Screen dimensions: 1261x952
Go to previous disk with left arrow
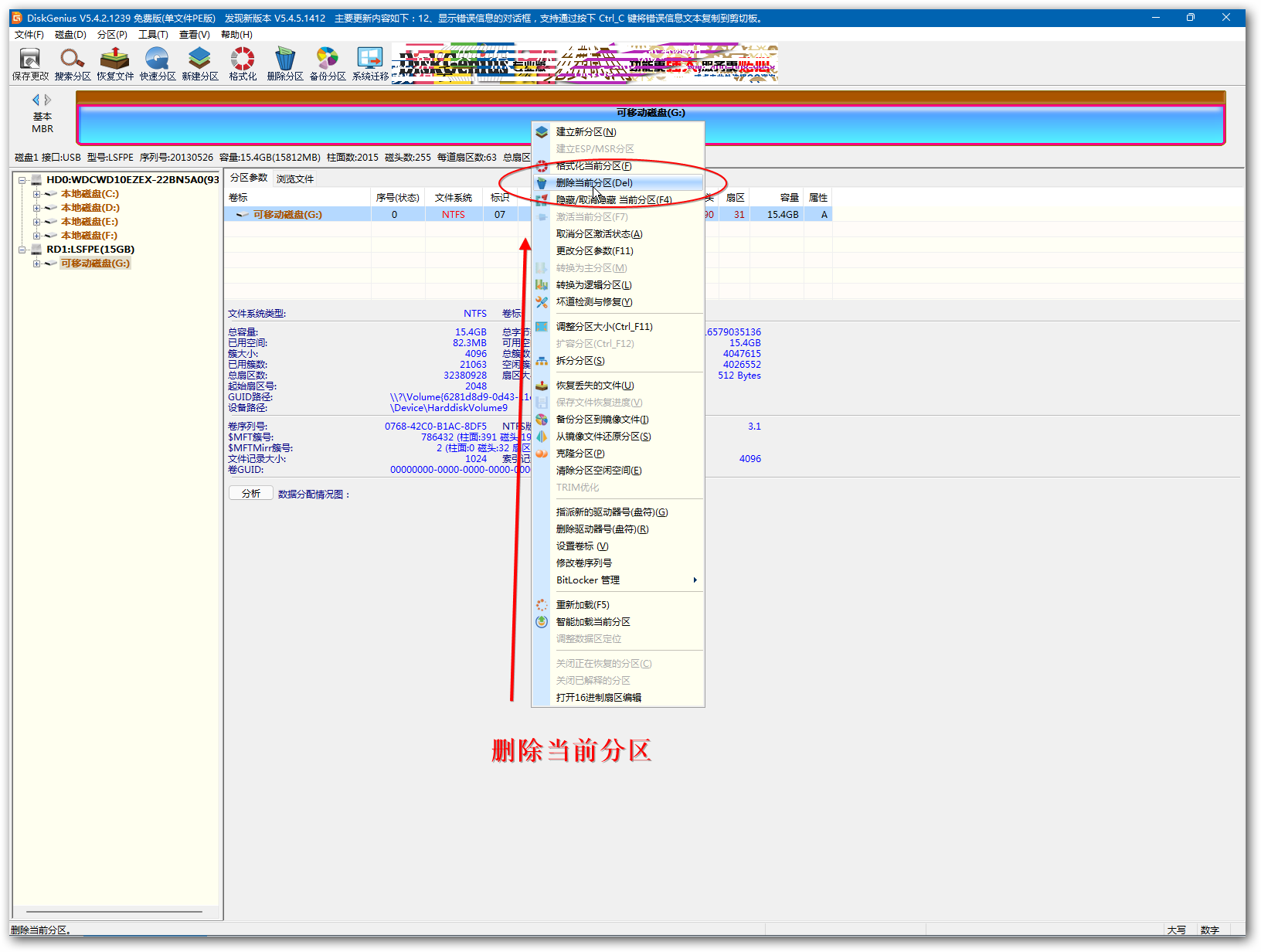point(36,100)
